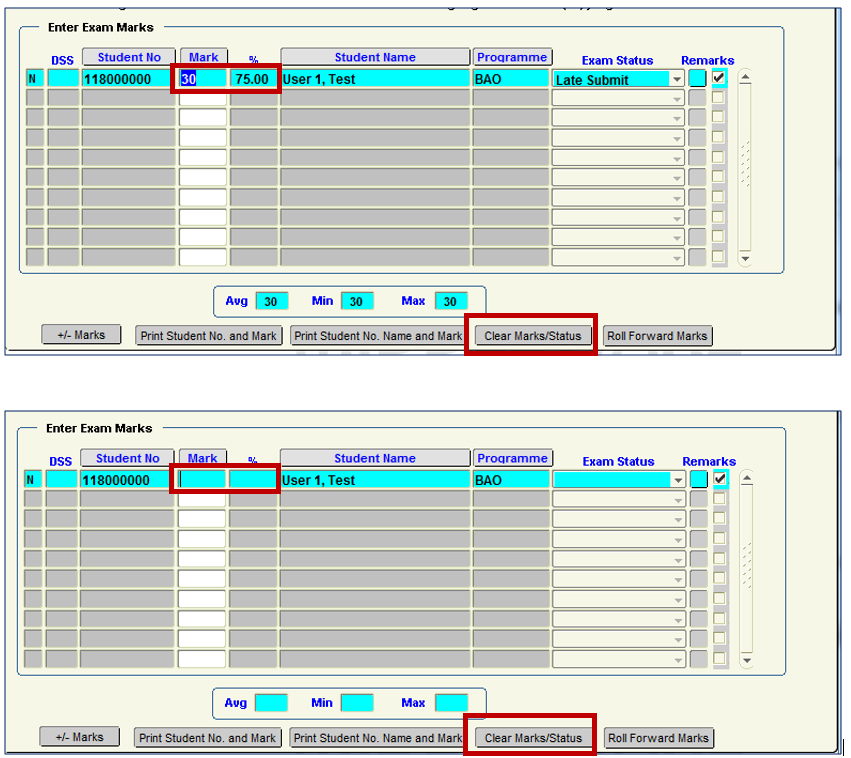The width and height of the screenshot is (851, 758).
Task: Click the empty cyan Mark field for student 118000000
Action: [203, 480]
